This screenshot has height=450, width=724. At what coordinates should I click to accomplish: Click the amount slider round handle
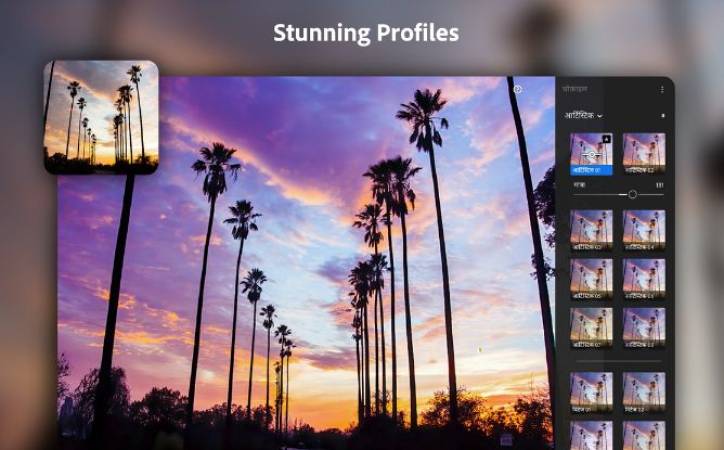coord(633,195)
